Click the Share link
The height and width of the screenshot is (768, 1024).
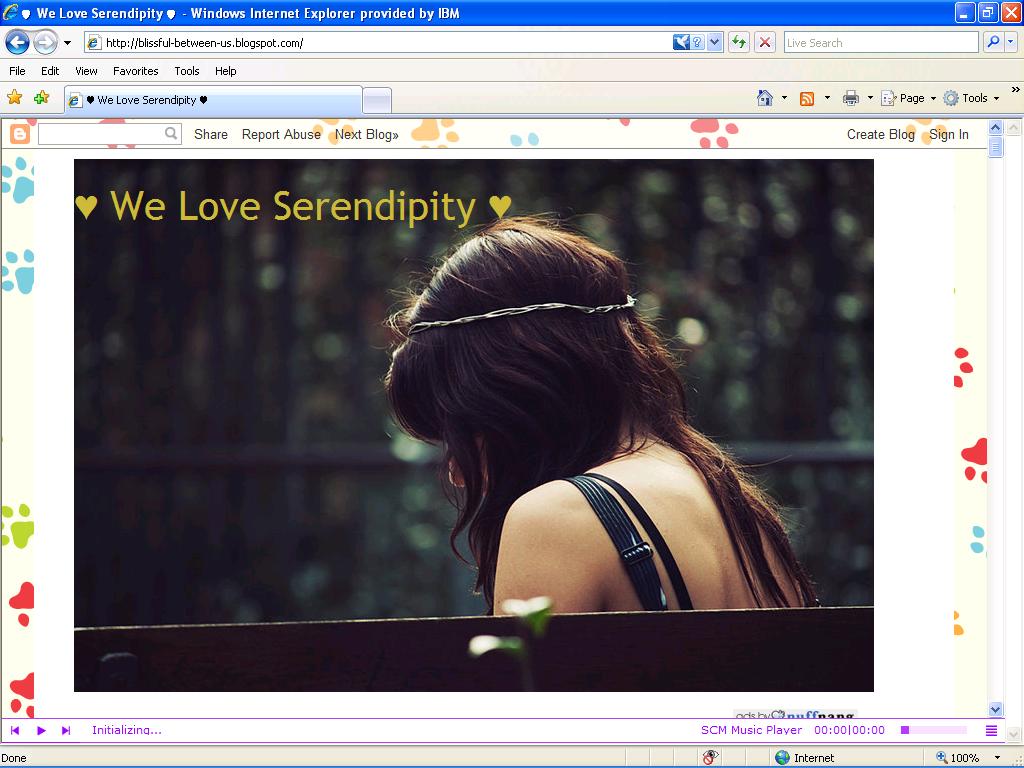211,135
